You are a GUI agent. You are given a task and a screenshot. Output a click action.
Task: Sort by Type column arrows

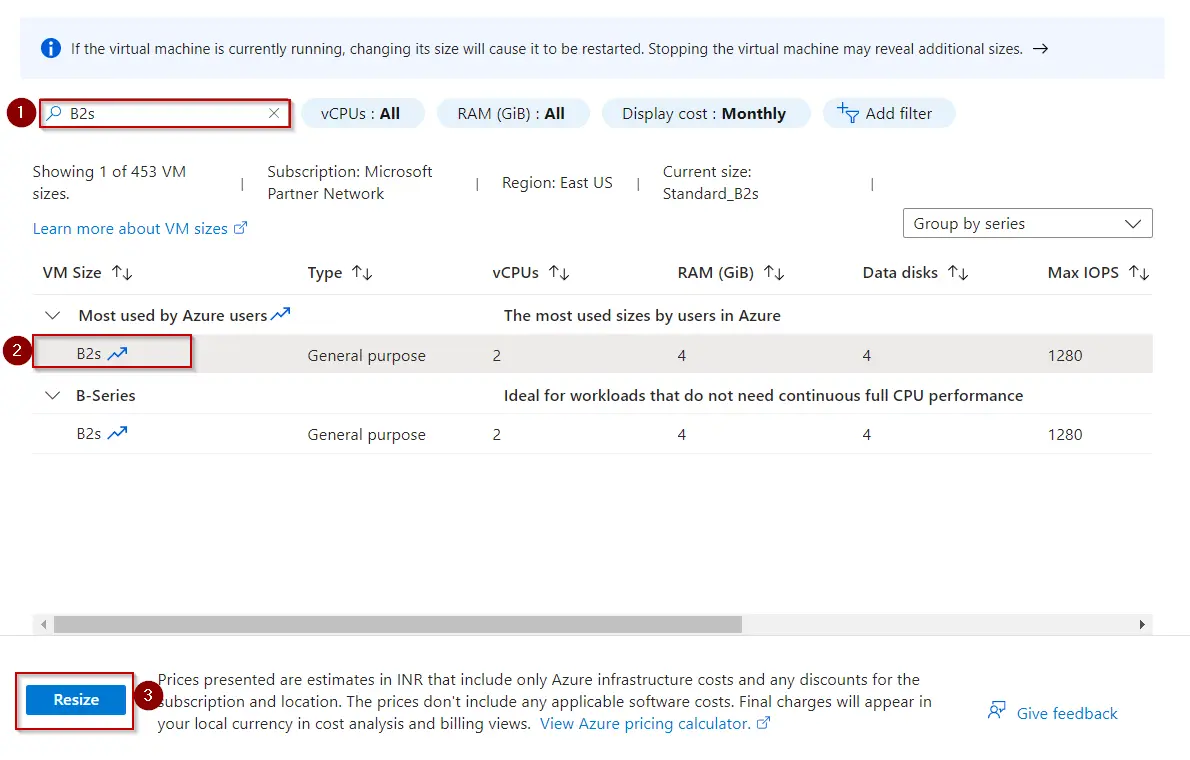362,273
